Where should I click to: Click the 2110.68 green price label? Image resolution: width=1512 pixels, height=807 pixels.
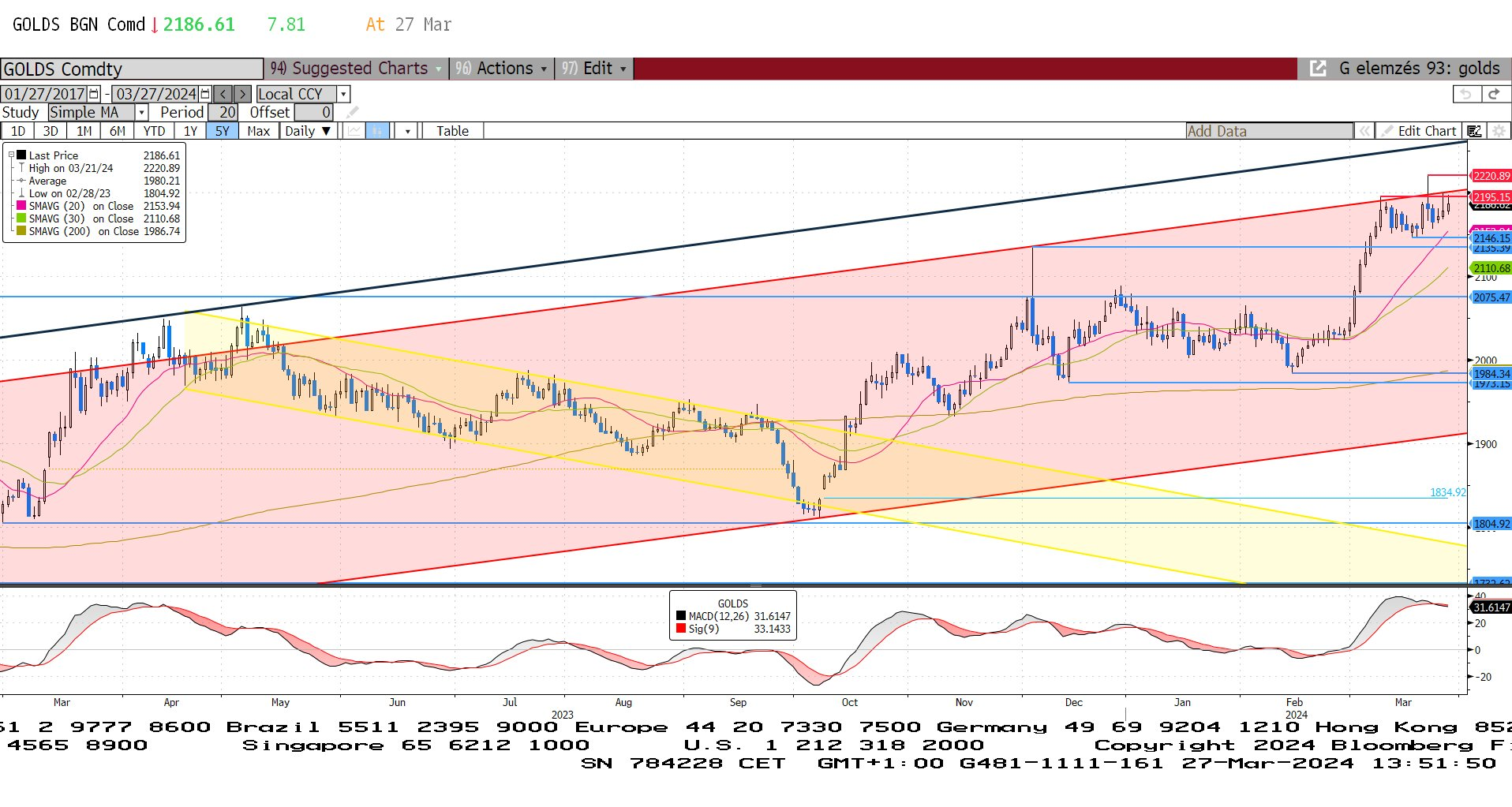point(1491,268)
